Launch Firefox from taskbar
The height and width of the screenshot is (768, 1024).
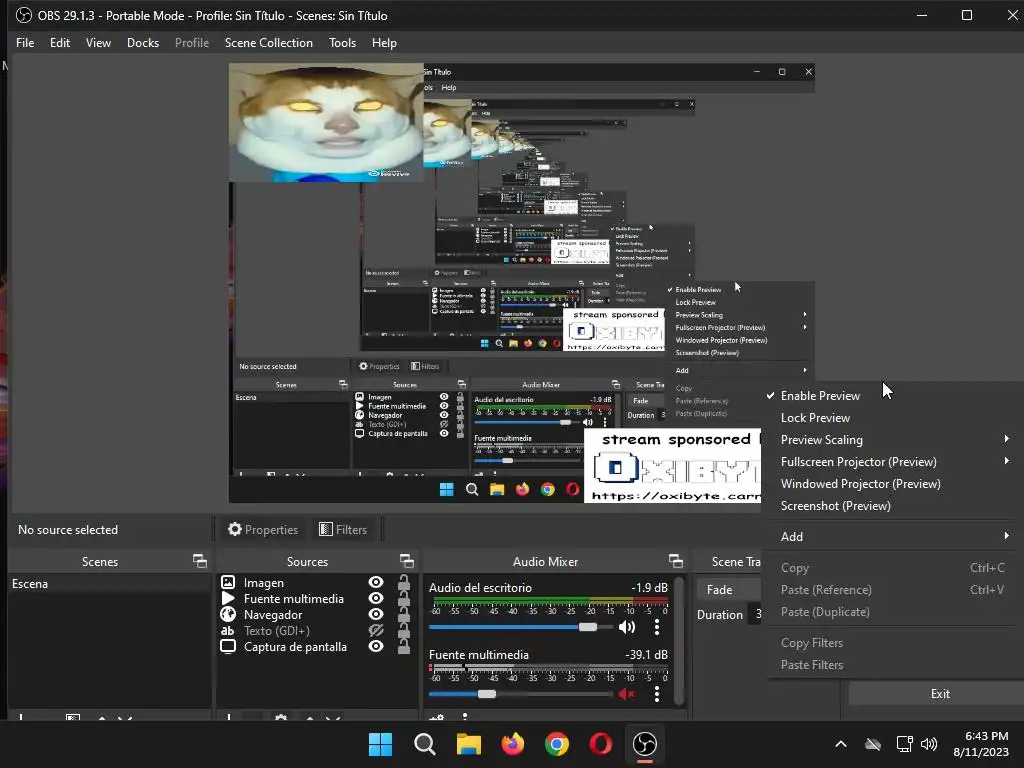tap(513, 744)
